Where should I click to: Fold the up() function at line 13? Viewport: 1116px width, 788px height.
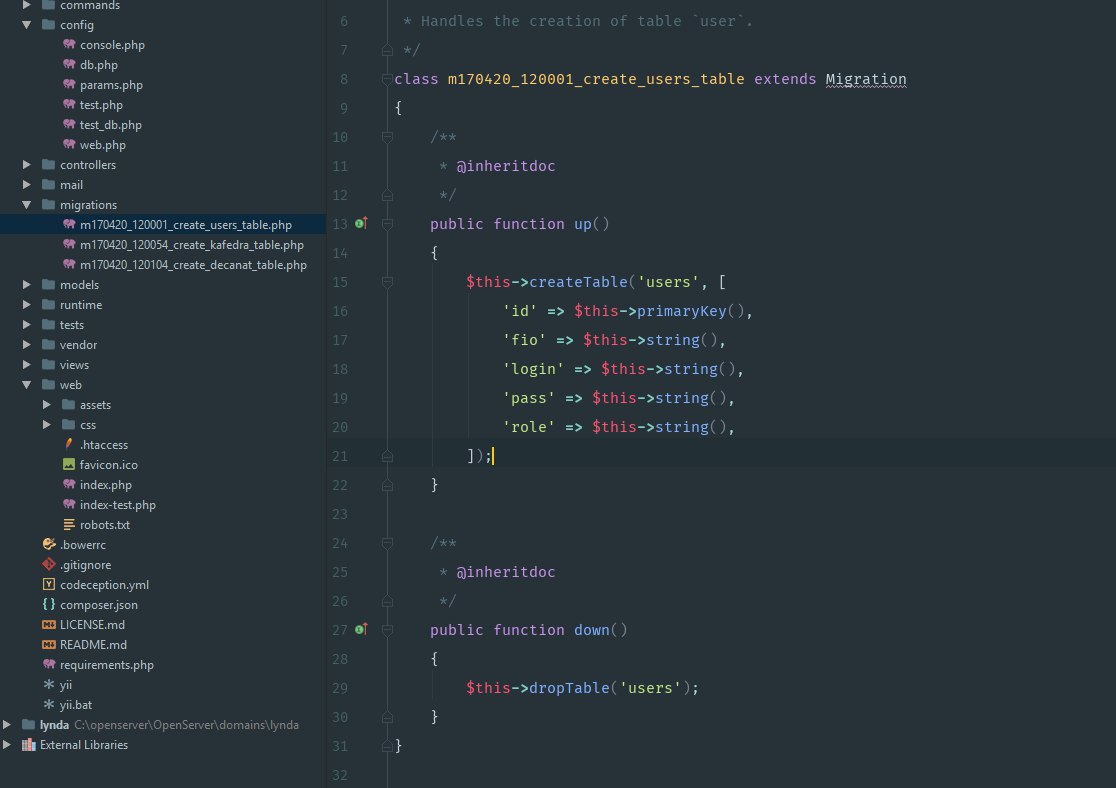pyautogui.click(x=387, y=224)
